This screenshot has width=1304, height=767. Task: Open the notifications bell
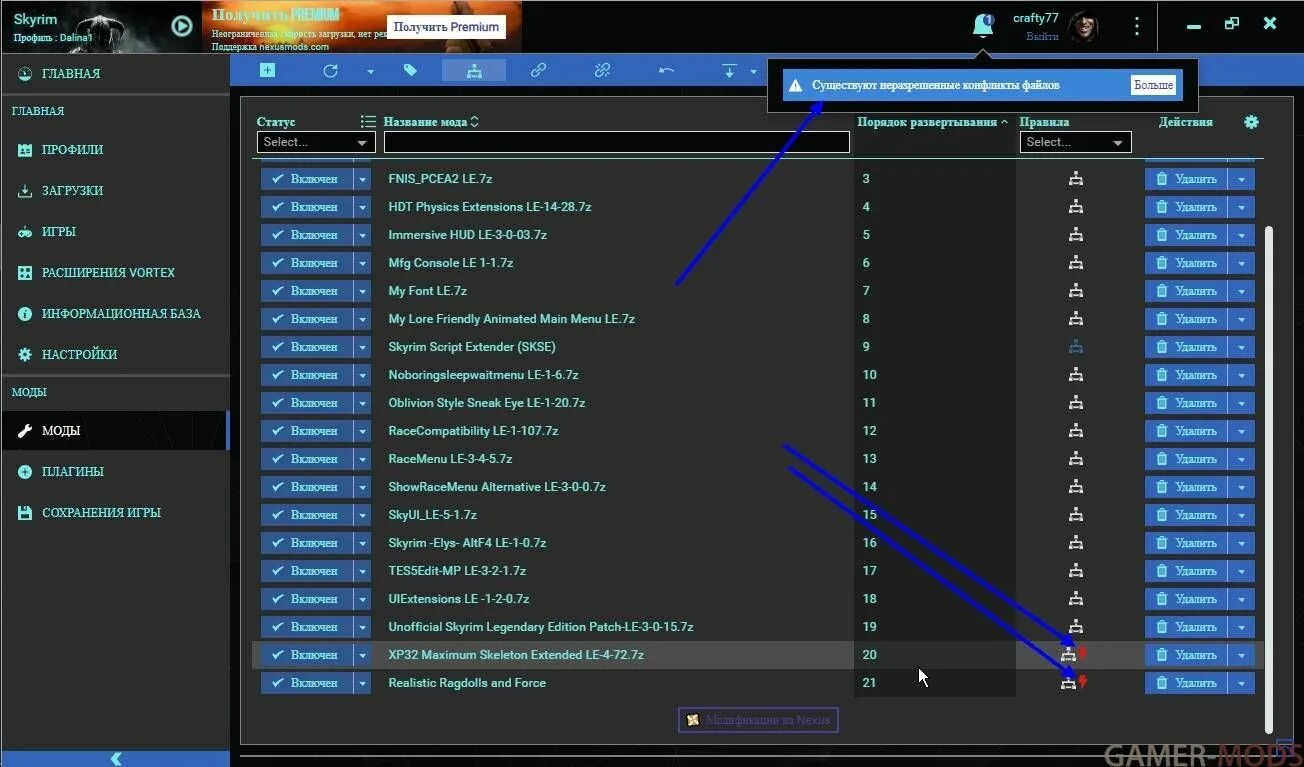(x=983, y=26)
